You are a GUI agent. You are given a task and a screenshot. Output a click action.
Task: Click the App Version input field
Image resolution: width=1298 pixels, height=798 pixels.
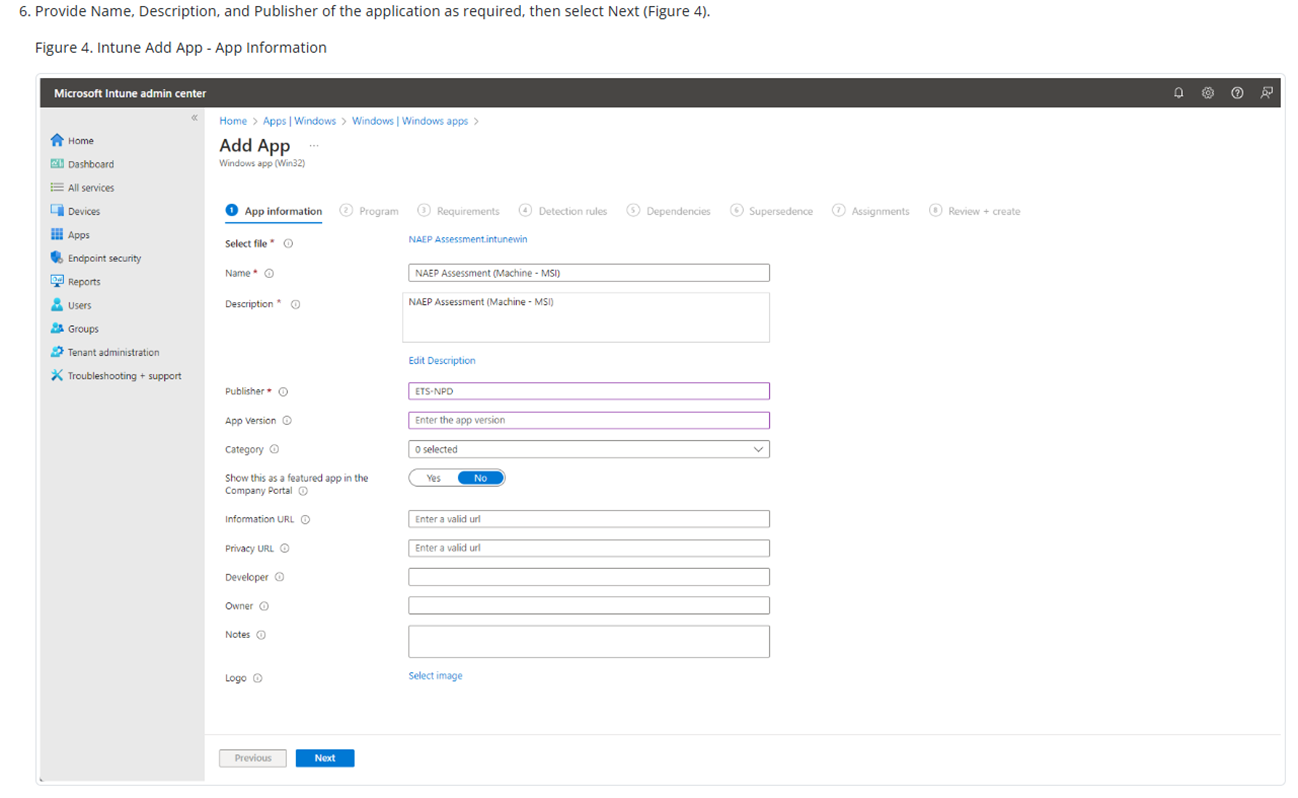click(589, 420)
